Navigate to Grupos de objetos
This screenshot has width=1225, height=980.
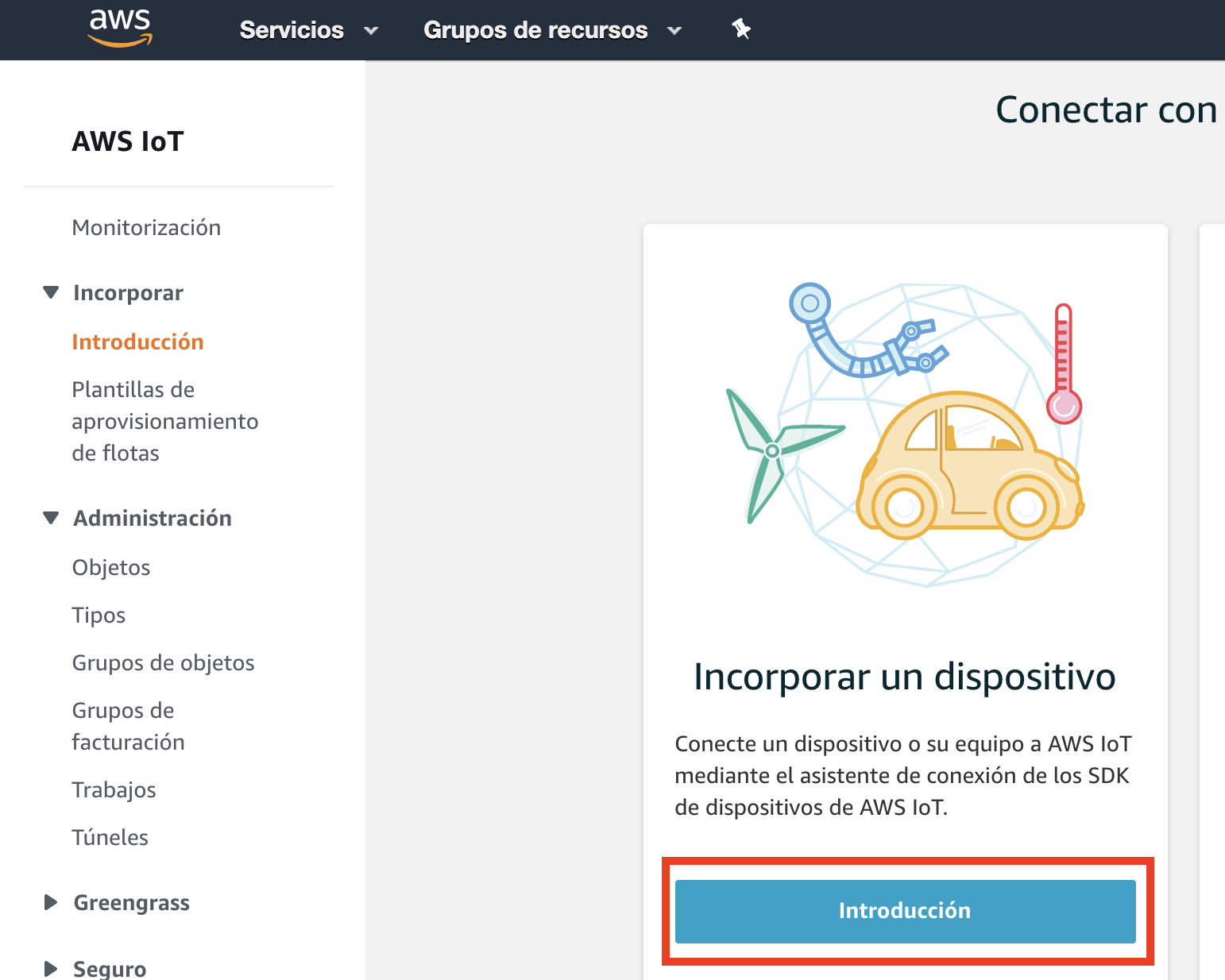(163, 662)
